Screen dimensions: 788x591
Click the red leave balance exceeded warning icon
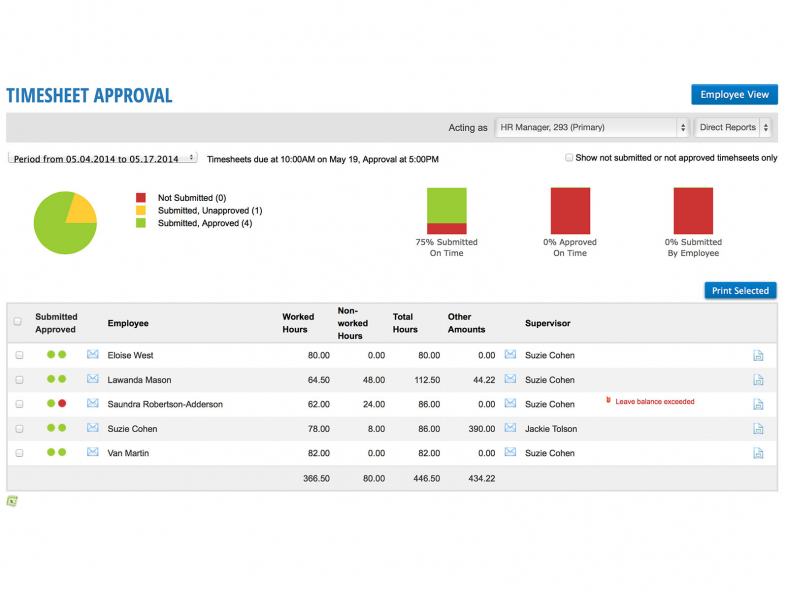point(608,401)
